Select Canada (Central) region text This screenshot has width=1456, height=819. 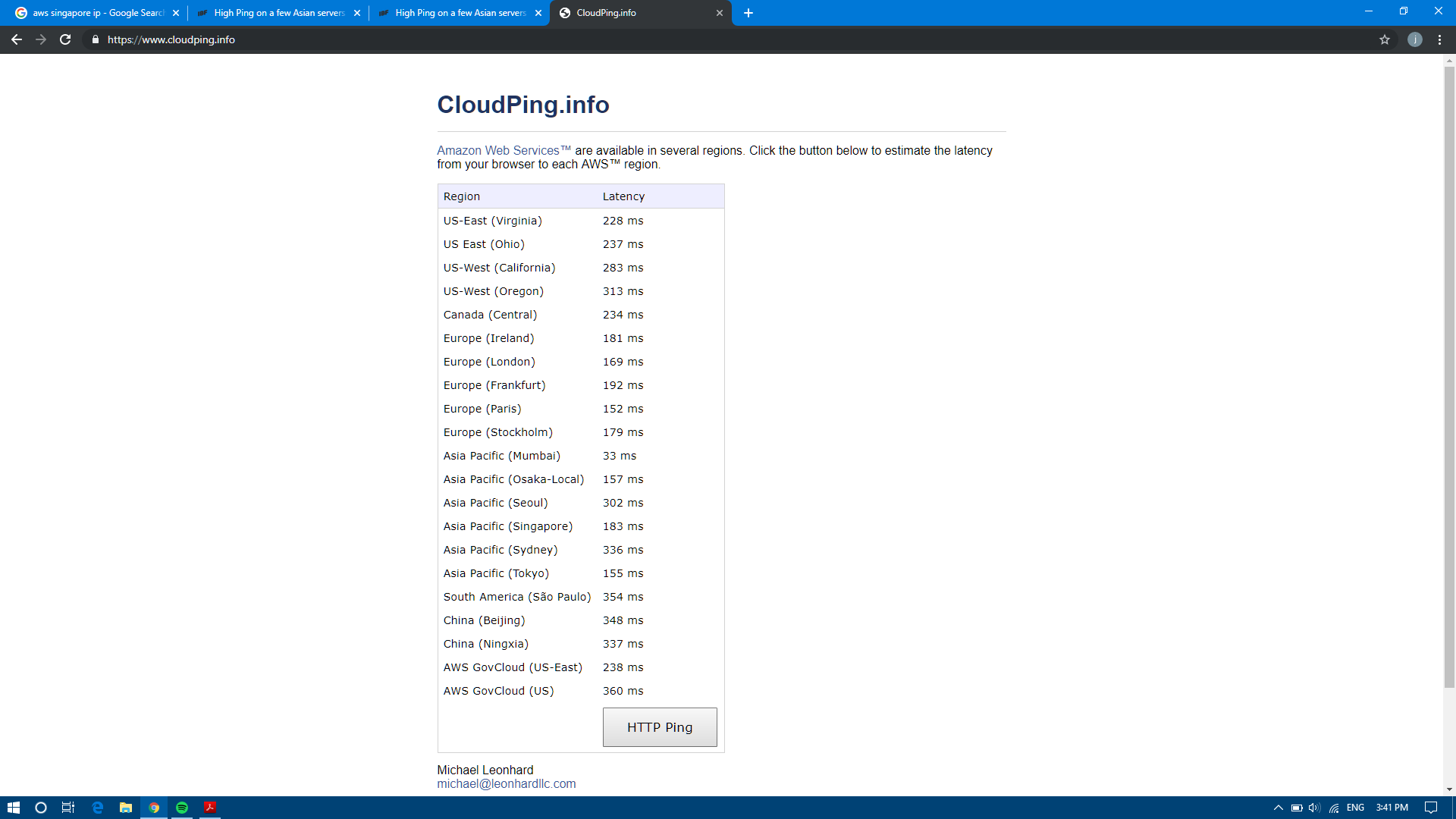(x=491, y=315)
